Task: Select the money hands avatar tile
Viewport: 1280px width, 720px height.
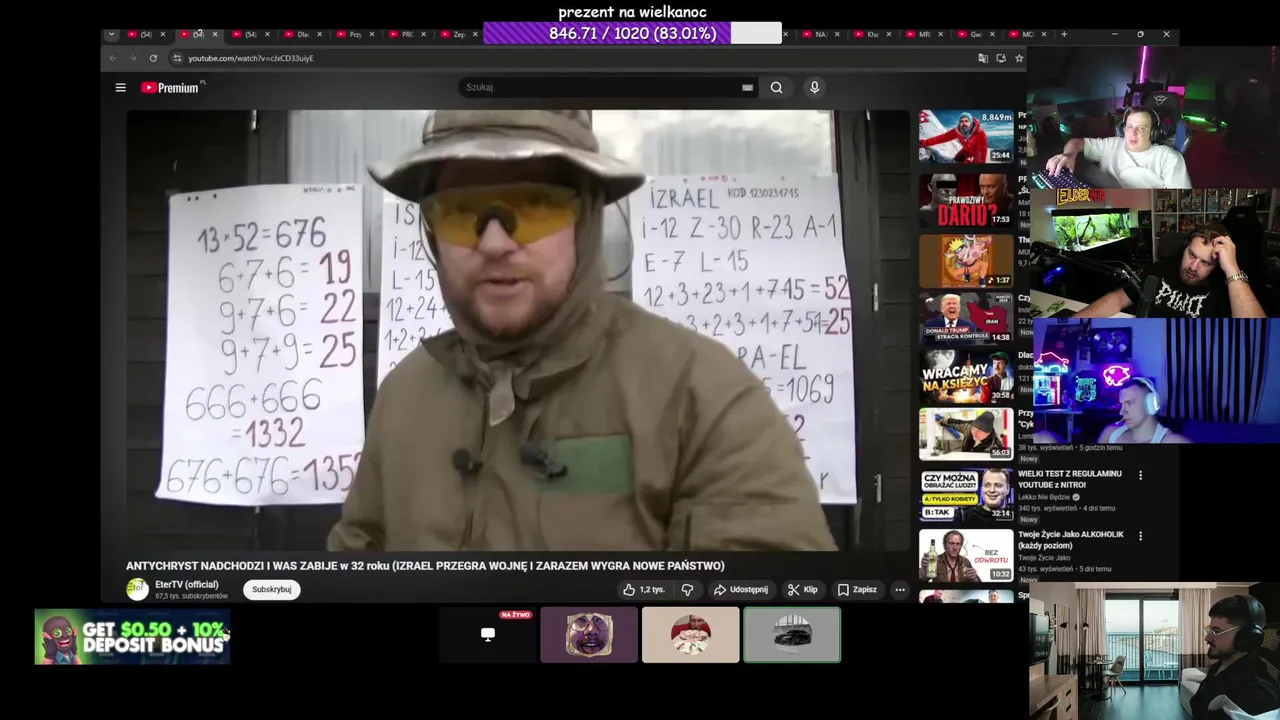Action: (691, 634)
